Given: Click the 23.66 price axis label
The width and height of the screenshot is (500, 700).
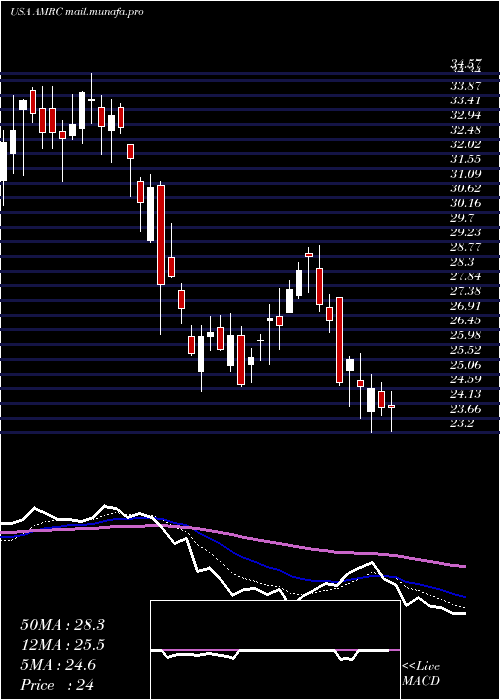Looking at the screenshot, I should 465,408.
